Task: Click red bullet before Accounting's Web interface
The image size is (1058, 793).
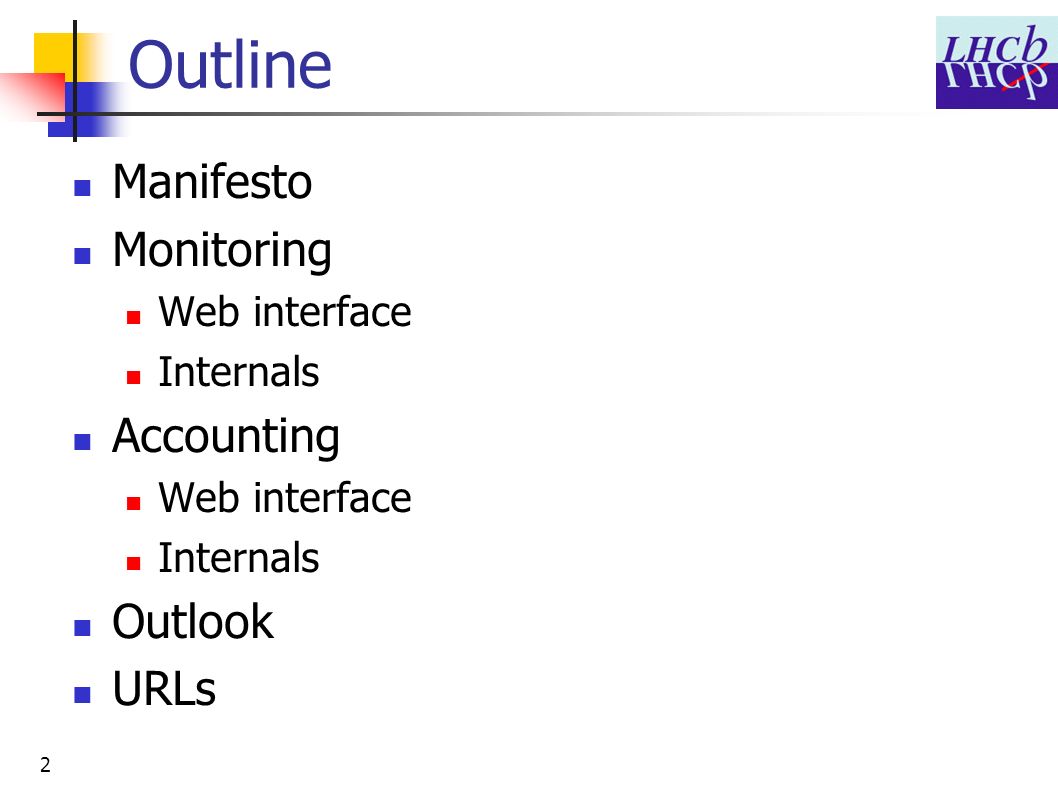Action: point(134,503)
